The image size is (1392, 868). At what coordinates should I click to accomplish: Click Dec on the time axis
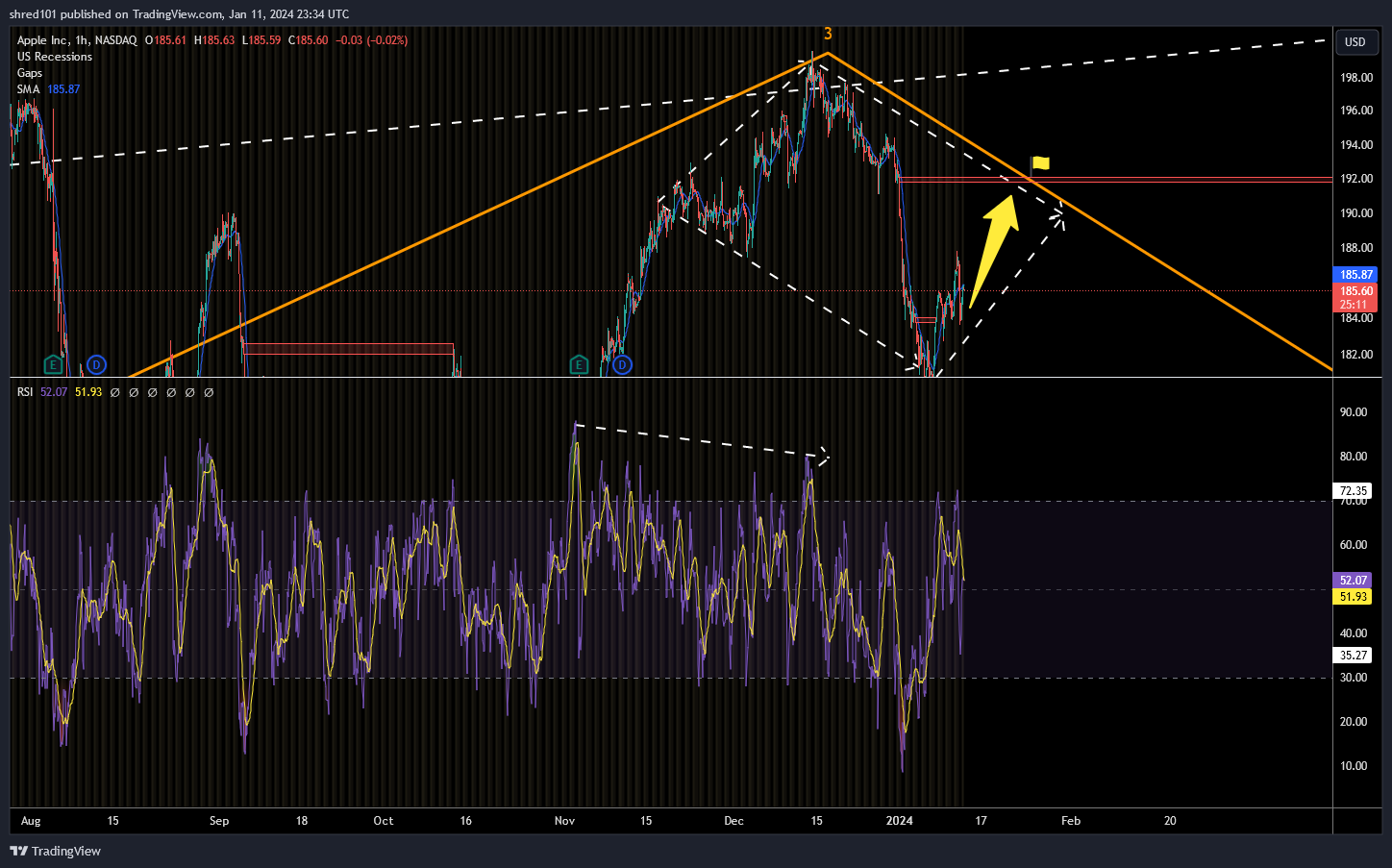tap(734, 821)
